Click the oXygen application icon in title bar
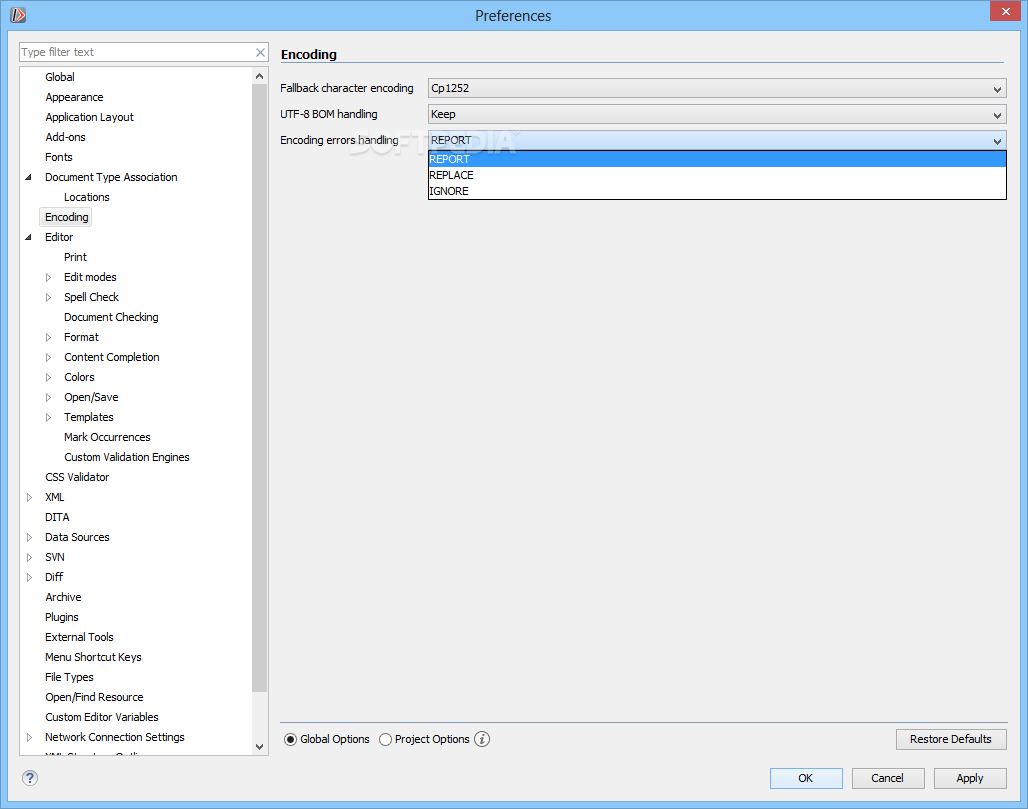This screenshot has height=809, width=1028. tap(18, 14)
